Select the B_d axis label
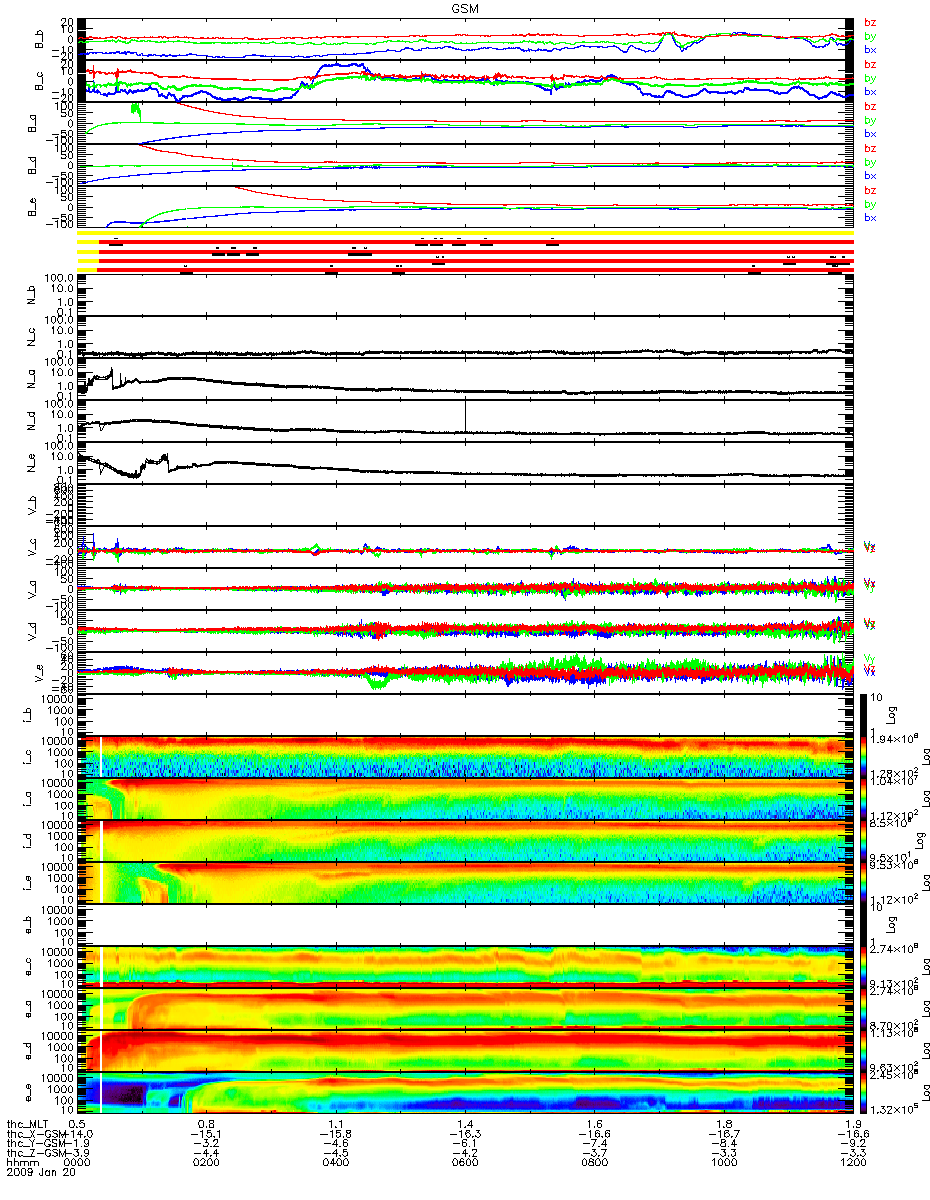 click(33, 165)
